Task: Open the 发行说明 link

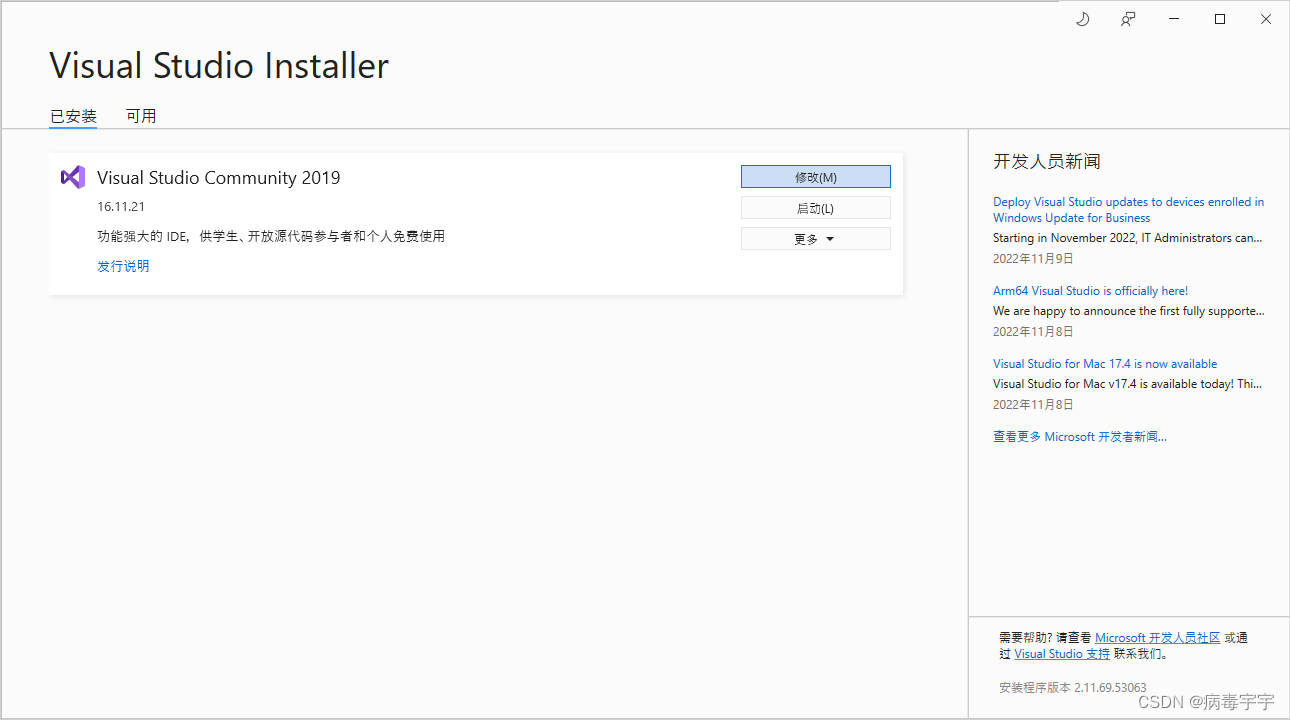Action: (x=123, y=266)
